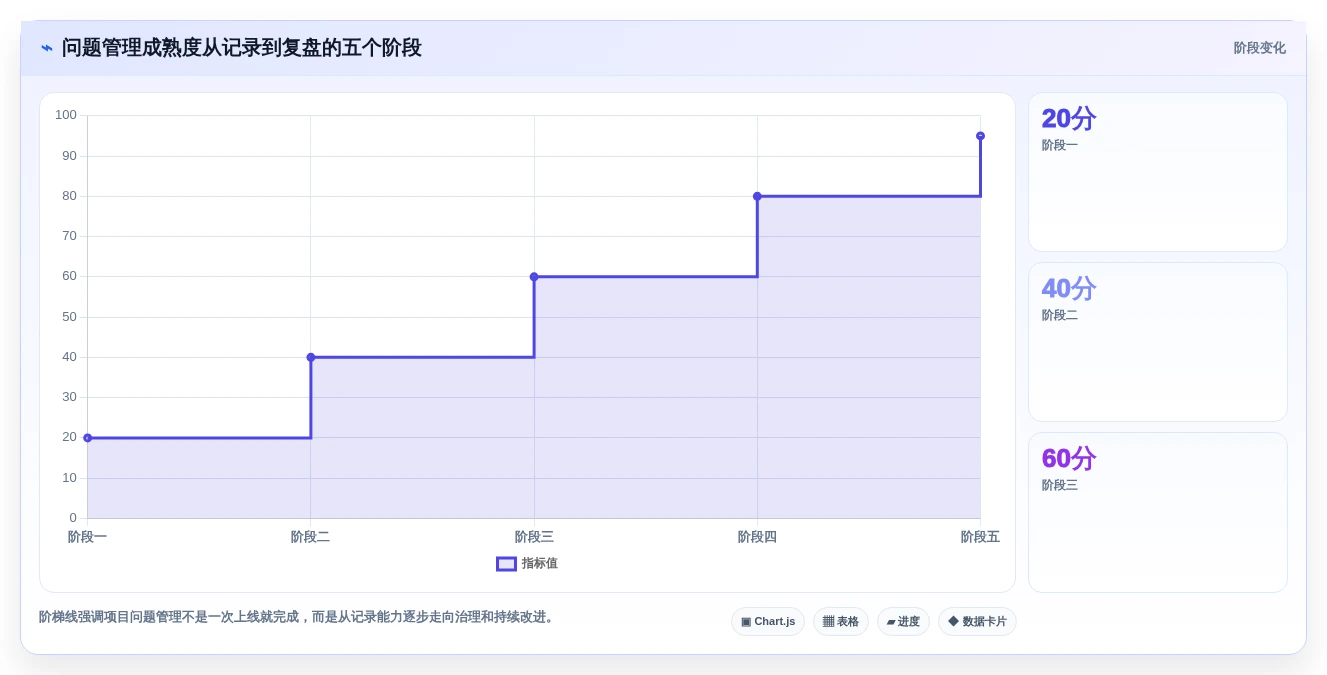The image size is (1327, 675).
Task: Click the data point at 阶段一 value 20
Action: pos(88,438)
